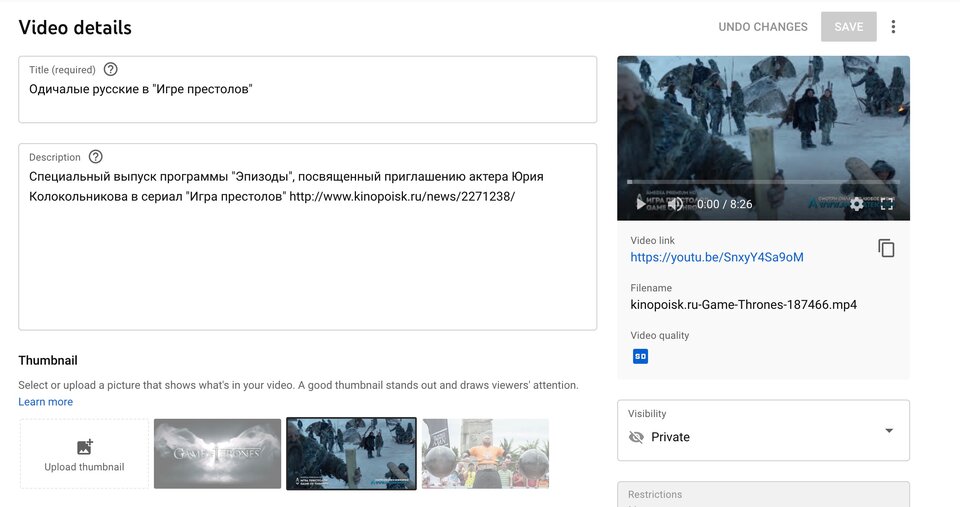
Task: Play the video preview
Action: (640, 204)
